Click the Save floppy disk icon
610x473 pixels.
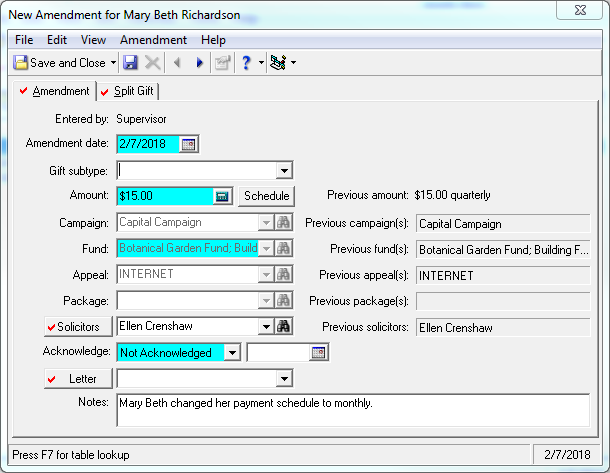(130, 62)
